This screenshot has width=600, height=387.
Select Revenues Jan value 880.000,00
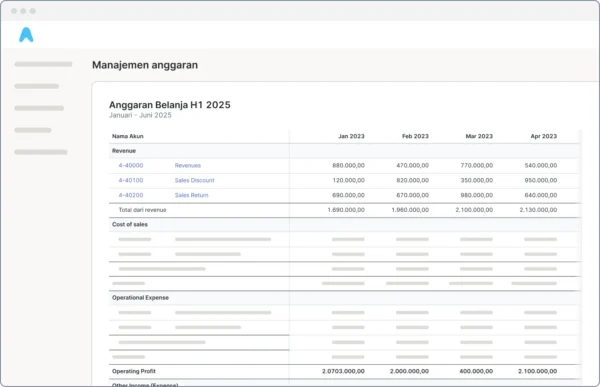pyautogui.click(x=348, y=165)
